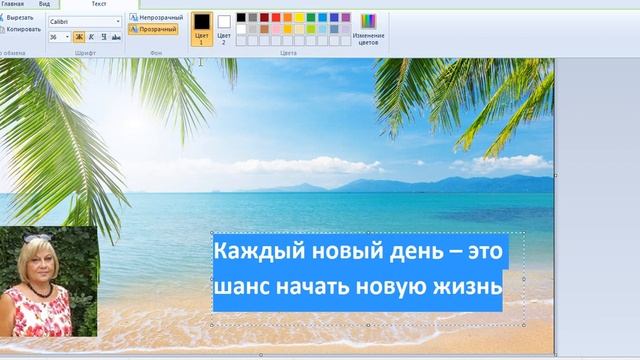Pick turquoise blue palette swatch
This screenshot has height=360, width=640.
click(x=322, y=18)
